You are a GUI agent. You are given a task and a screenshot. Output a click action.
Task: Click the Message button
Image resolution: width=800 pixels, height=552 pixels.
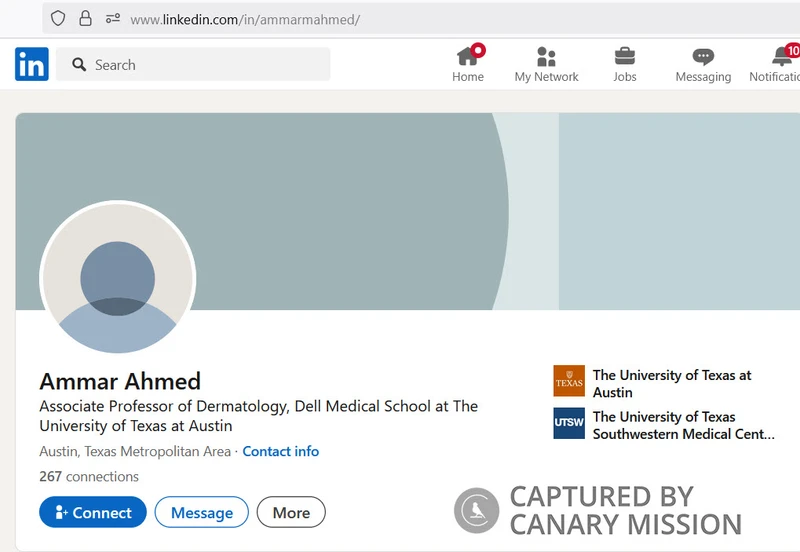202,512
